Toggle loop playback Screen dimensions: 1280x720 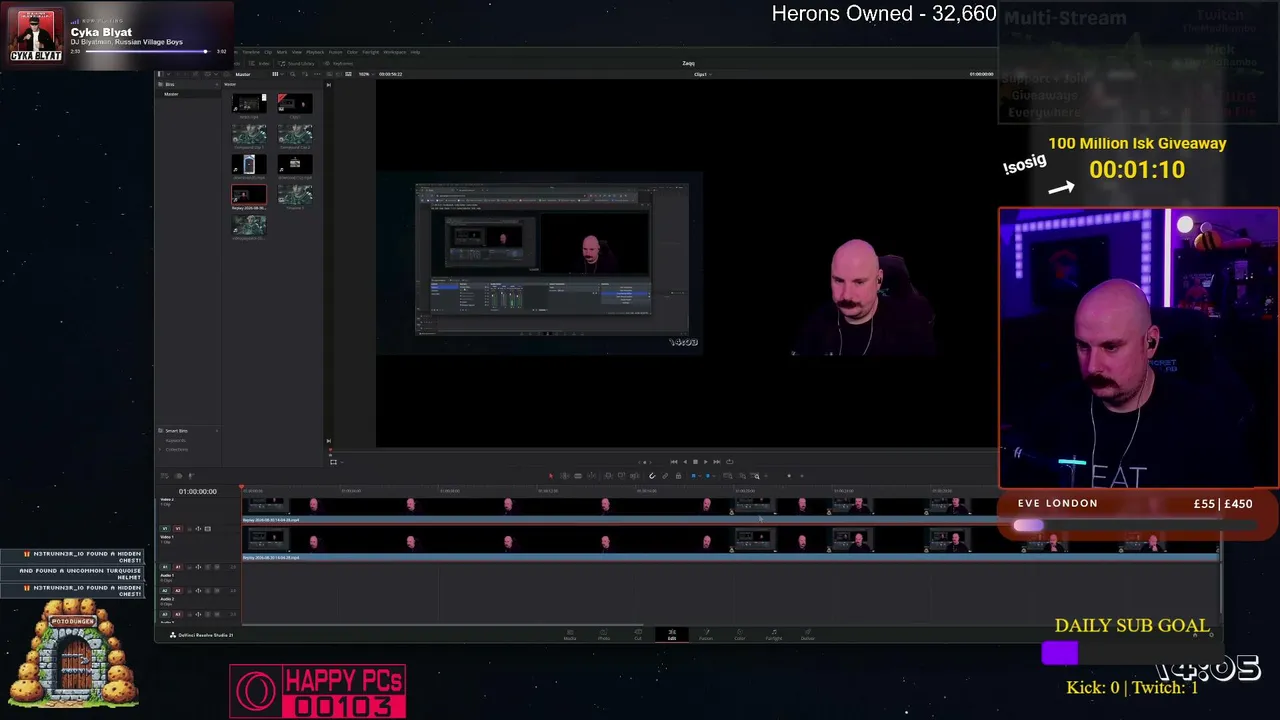point(729,462)
